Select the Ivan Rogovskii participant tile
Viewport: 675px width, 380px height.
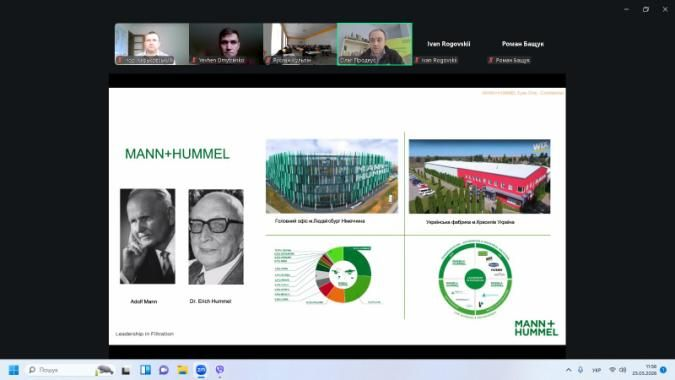pyautogui.click(x=449, y=44)
